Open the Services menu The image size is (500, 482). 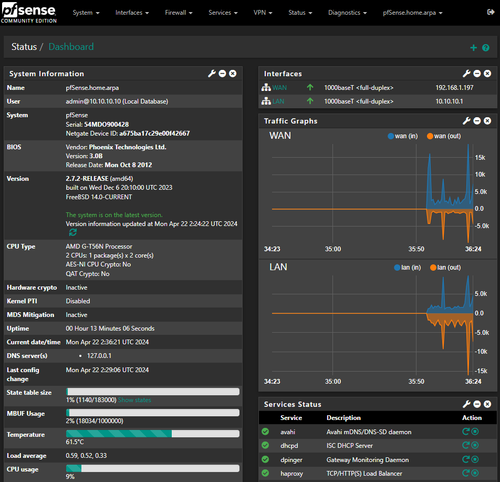[x=223, y=13]
